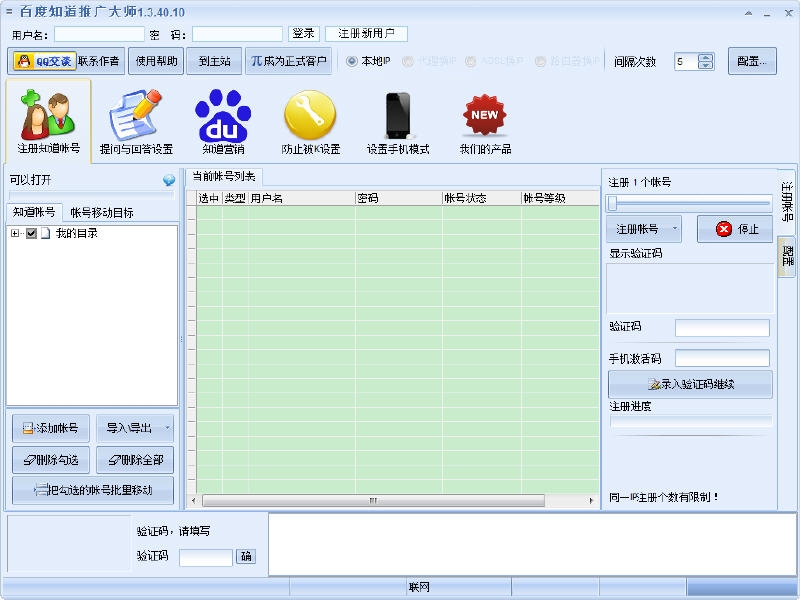The image size is (800, 600).
Task: Select the 本地IP radio button
Action: [352, 61]
